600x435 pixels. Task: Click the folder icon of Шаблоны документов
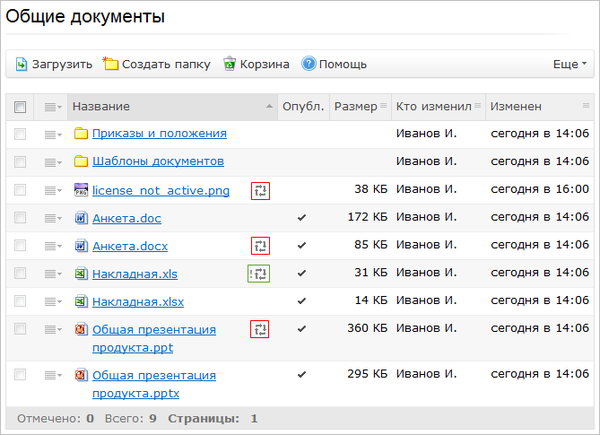click(x=82, y=161)
